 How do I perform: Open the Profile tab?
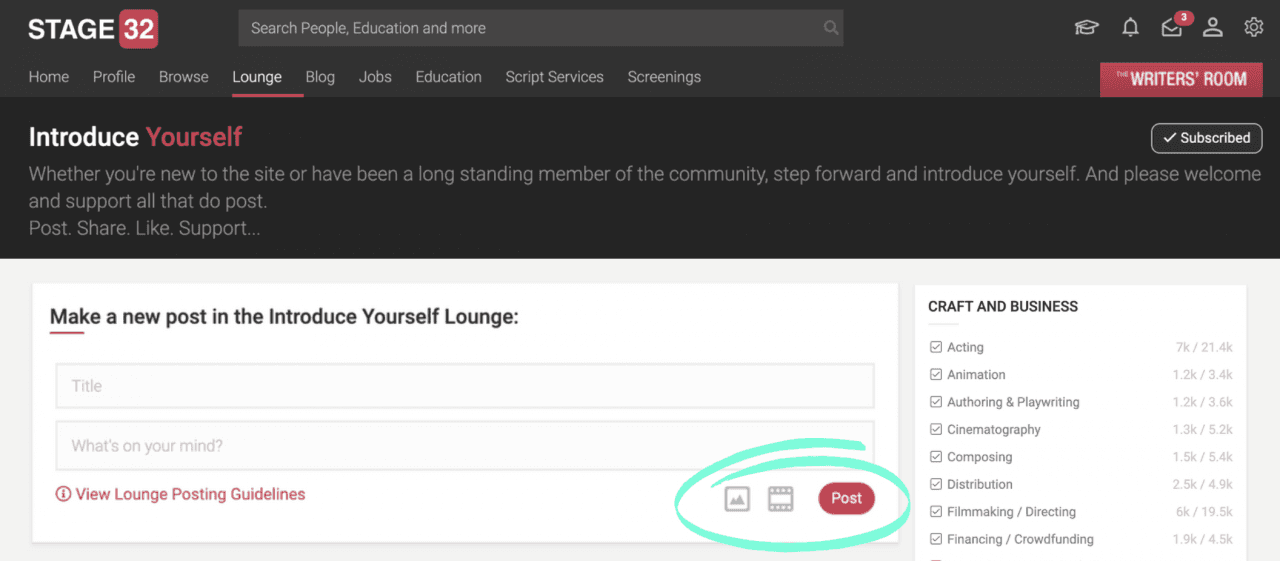click(114, 77)
